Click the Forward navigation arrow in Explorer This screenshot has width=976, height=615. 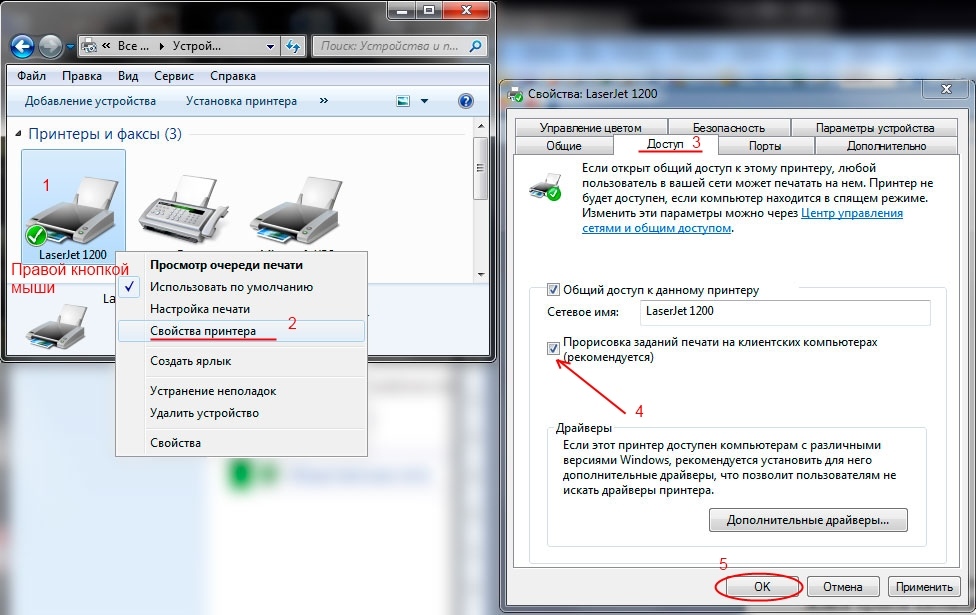pyautogui.click(x=51, y=46)
